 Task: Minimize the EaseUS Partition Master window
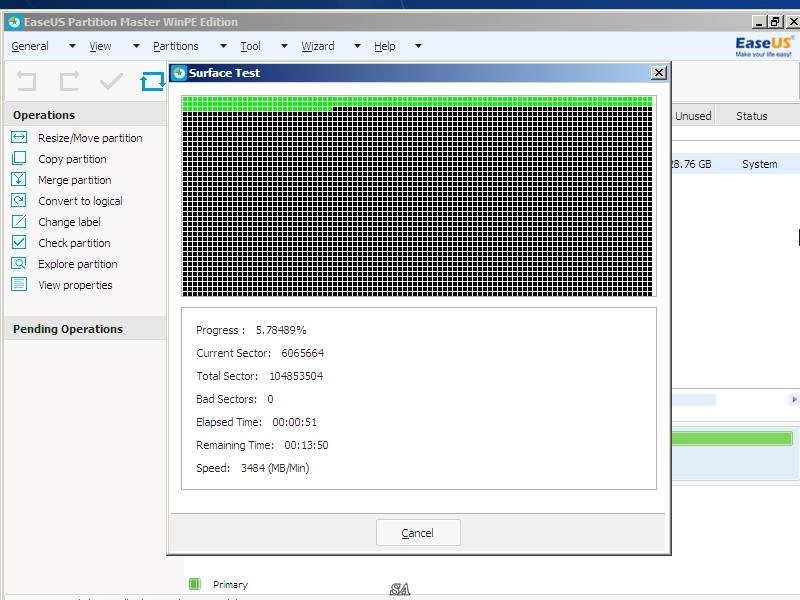pyautogui.click(x=759, y=21)
